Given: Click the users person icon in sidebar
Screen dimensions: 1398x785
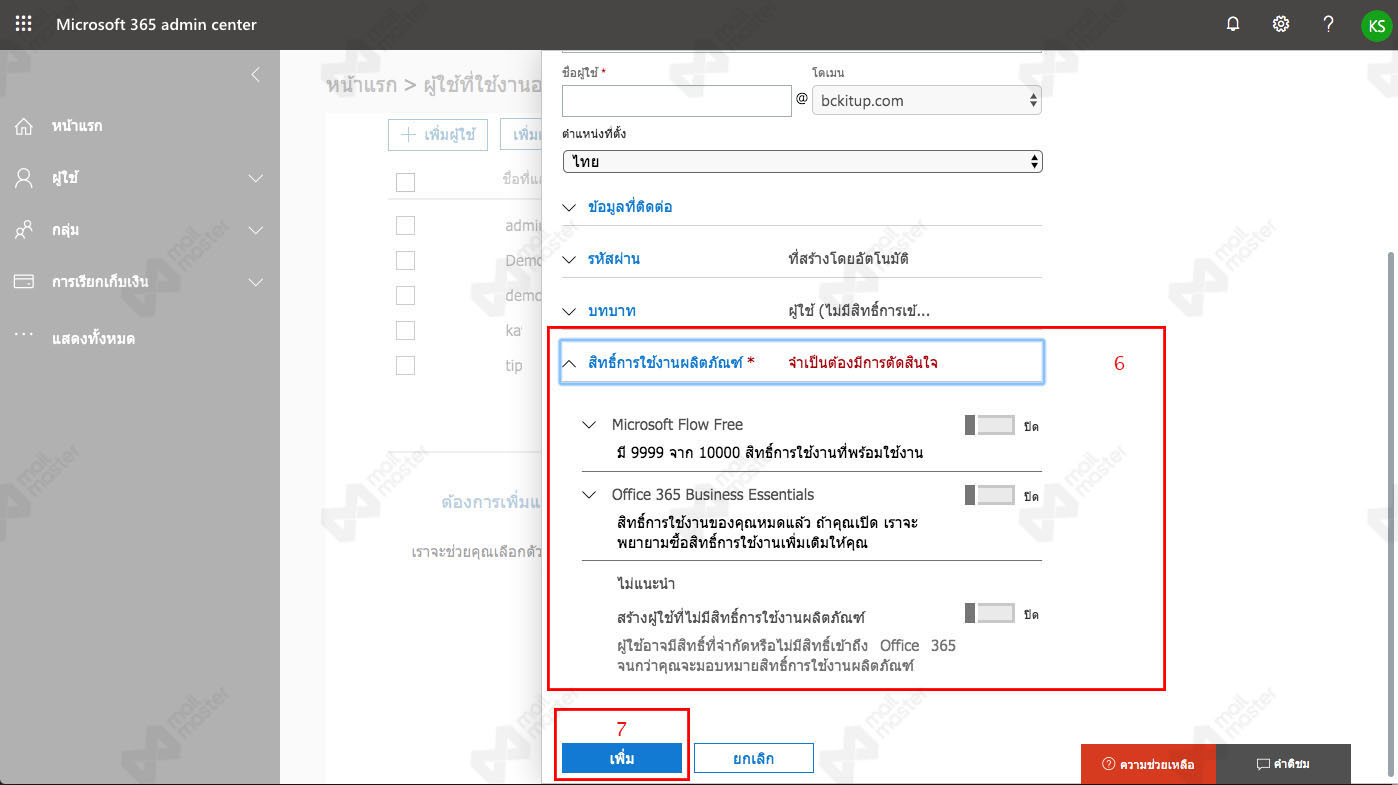Looking at the screenshot, I should [x=24, y=178].
